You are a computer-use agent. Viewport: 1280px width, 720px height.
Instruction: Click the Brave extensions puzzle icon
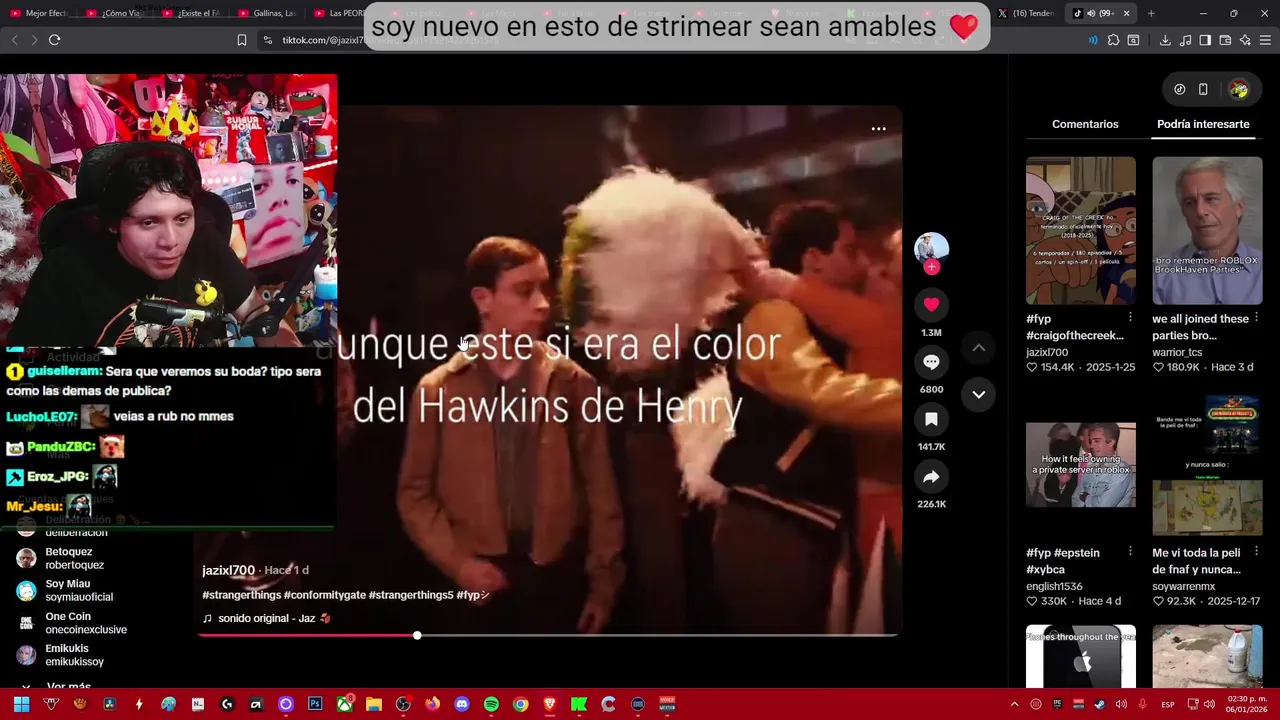(x=1113, y=40)
